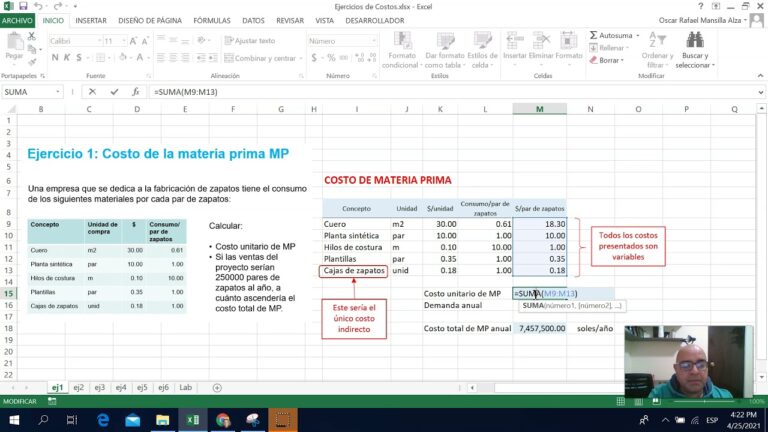This screenshot has width=768, height=432.
Task: Add a new sheet with plus icon
Action: pos(217,387)
